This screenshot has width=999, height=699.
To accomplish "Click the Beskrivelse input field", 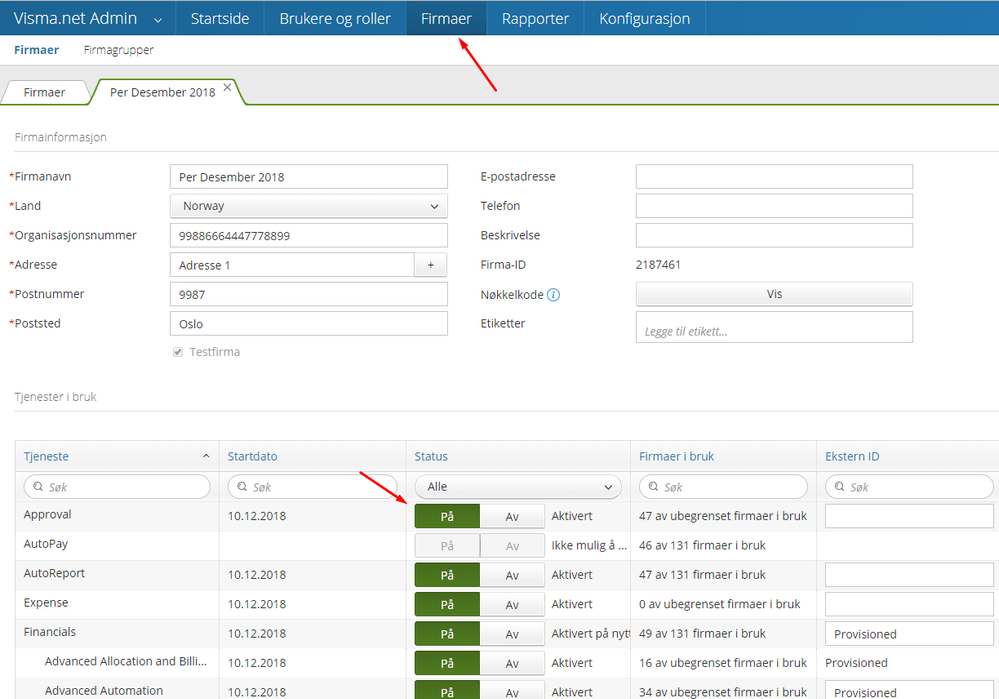I will tap(774, 235).
